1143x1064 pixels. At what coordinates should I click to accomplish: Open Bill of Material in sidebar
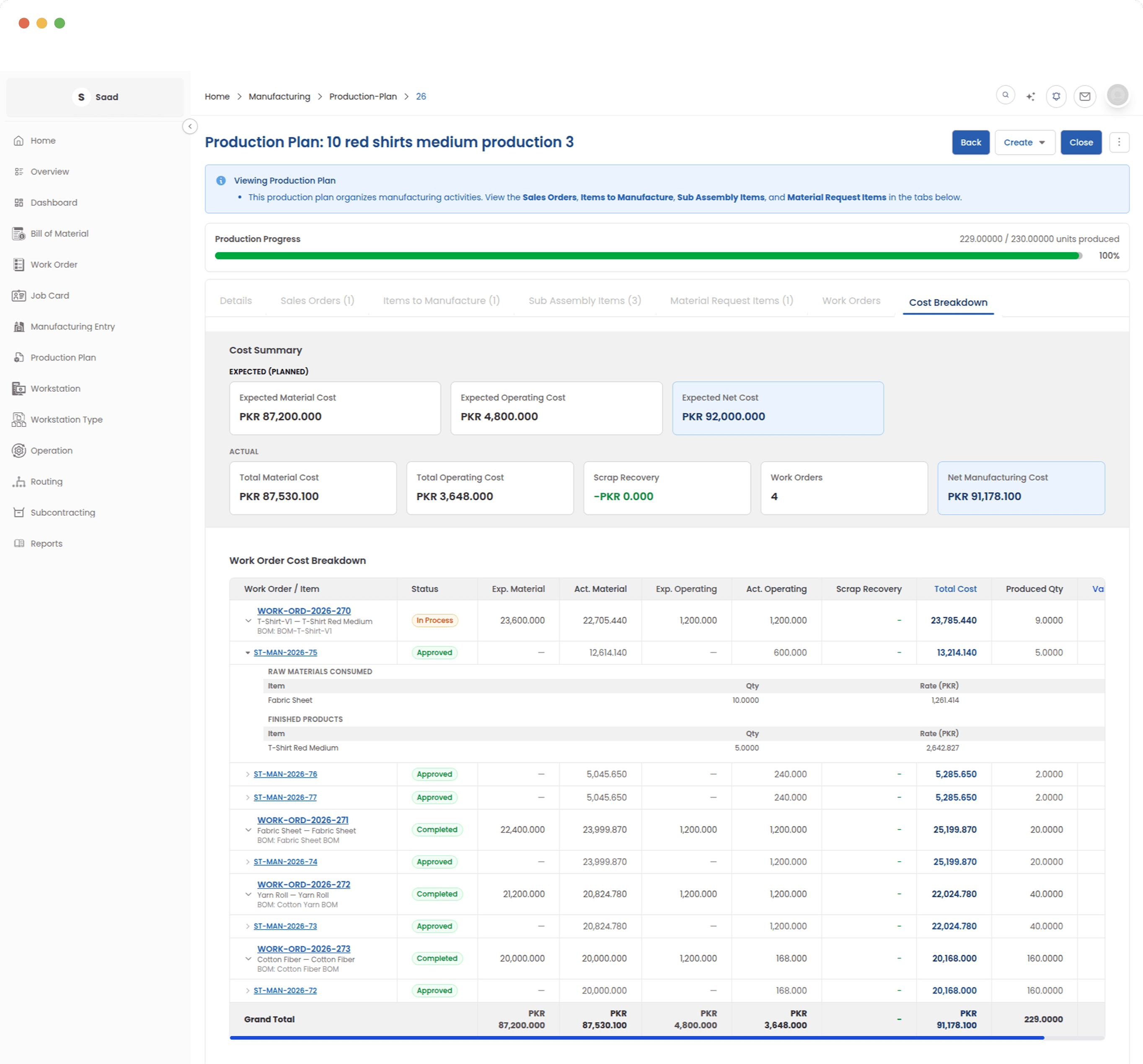tap(59, 233)
